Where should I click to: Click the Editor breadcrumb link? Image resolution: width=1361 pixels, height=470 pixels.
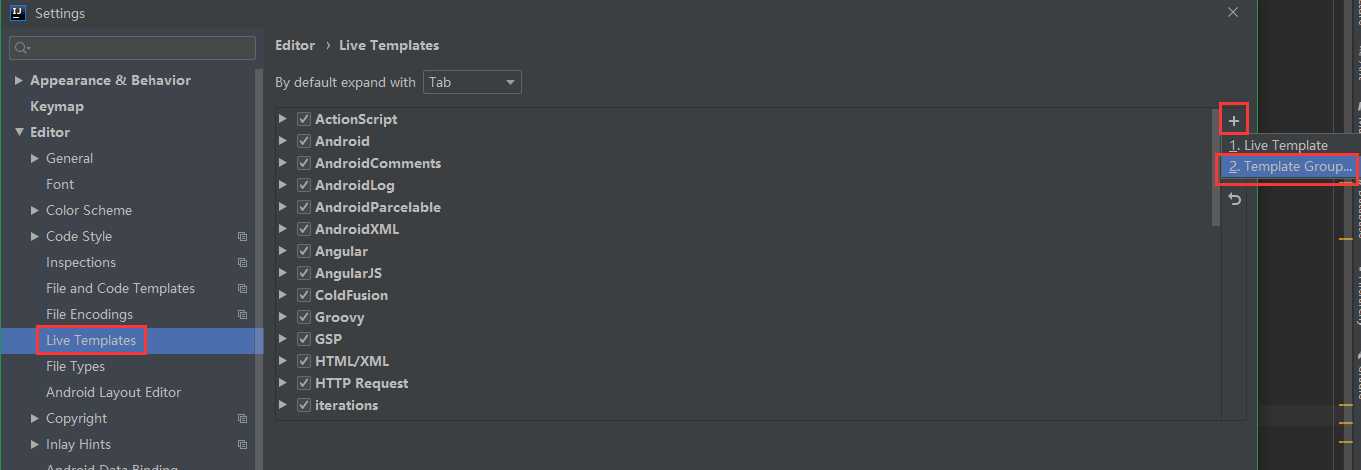coord(295,45)
